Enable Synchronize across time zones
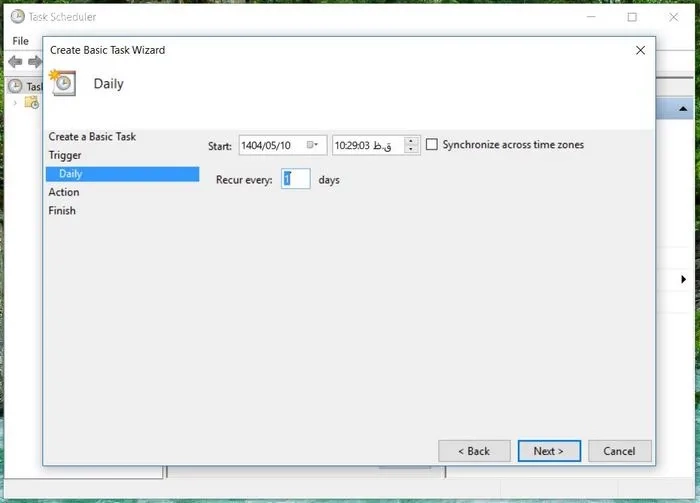This screenshot has width=700, height=503. pyautogui.click(x=432, y=145)
